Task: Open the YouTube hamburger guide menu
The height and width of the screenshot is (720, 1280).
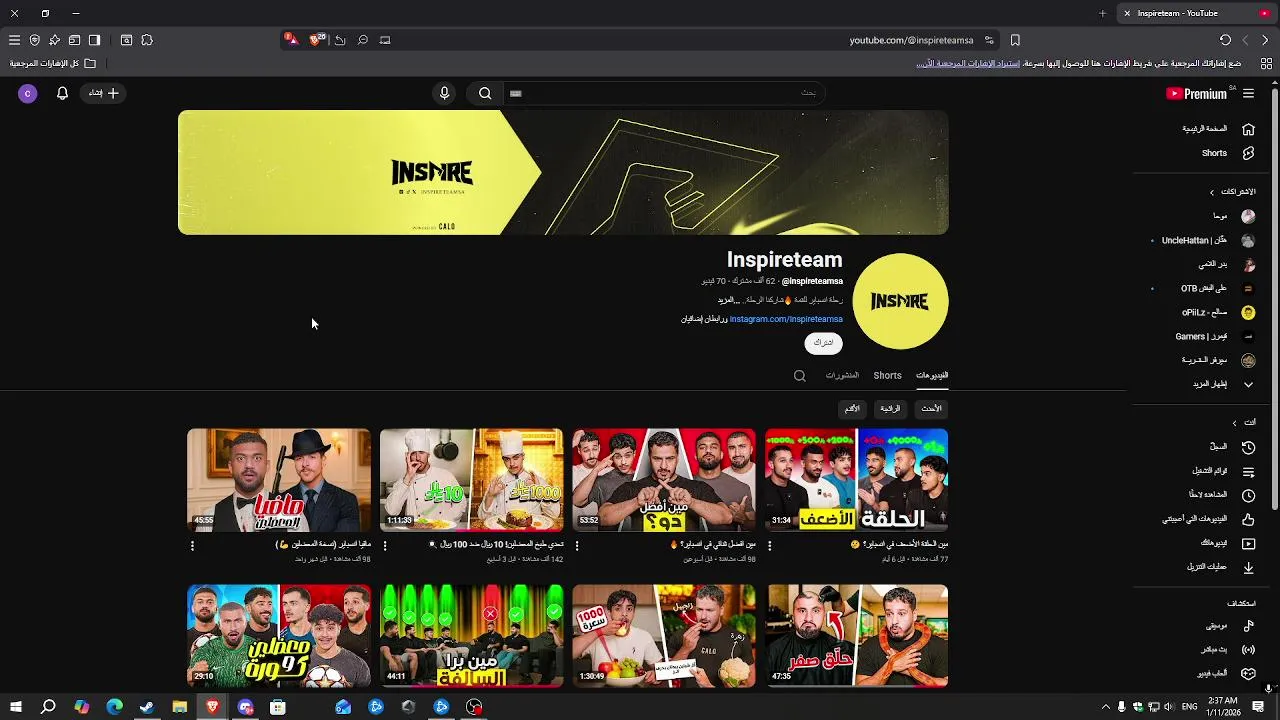Action: pos(1248,93)
